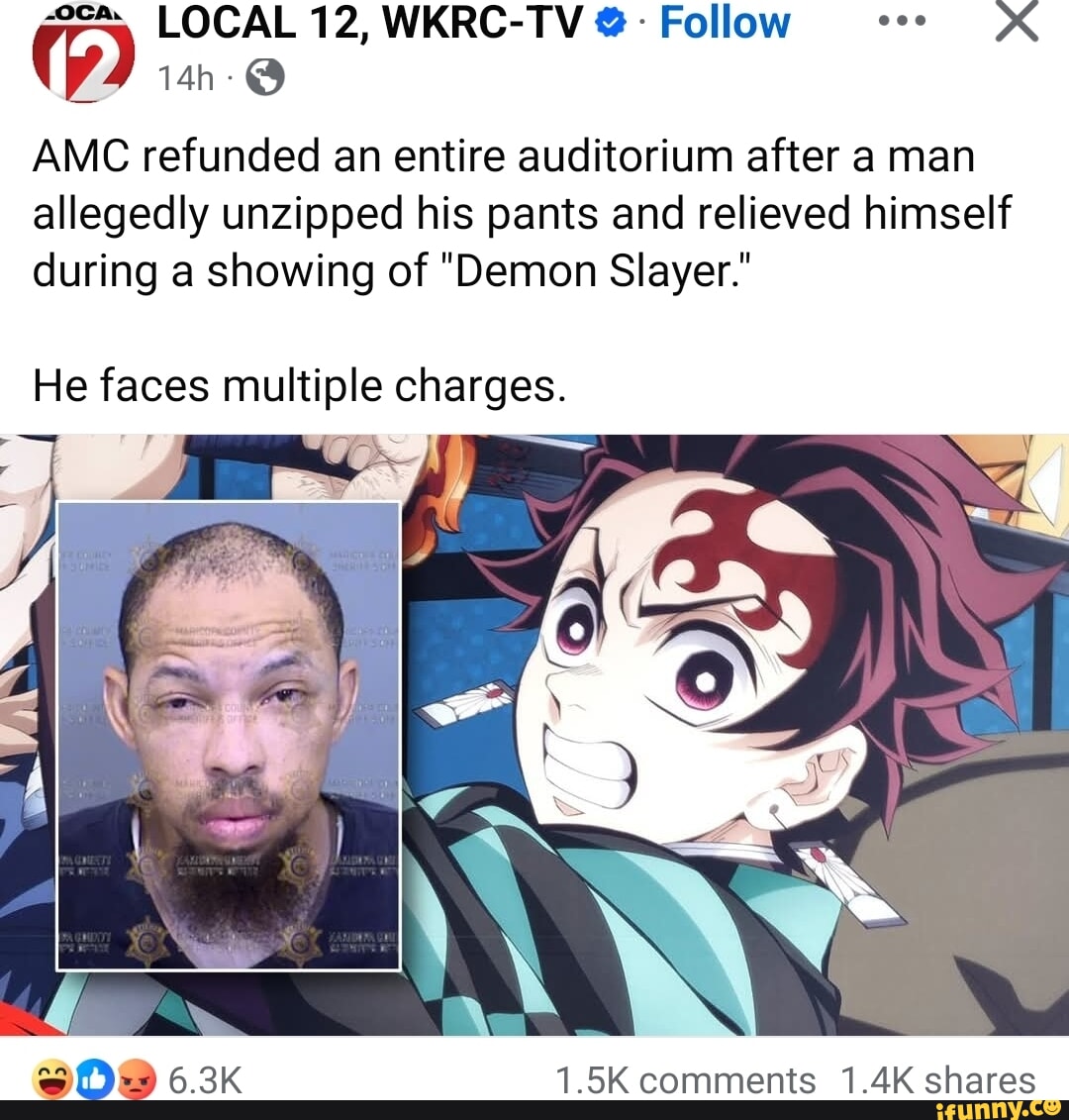Click the AMC refunded auditorium post text

[x=522, y=214]
